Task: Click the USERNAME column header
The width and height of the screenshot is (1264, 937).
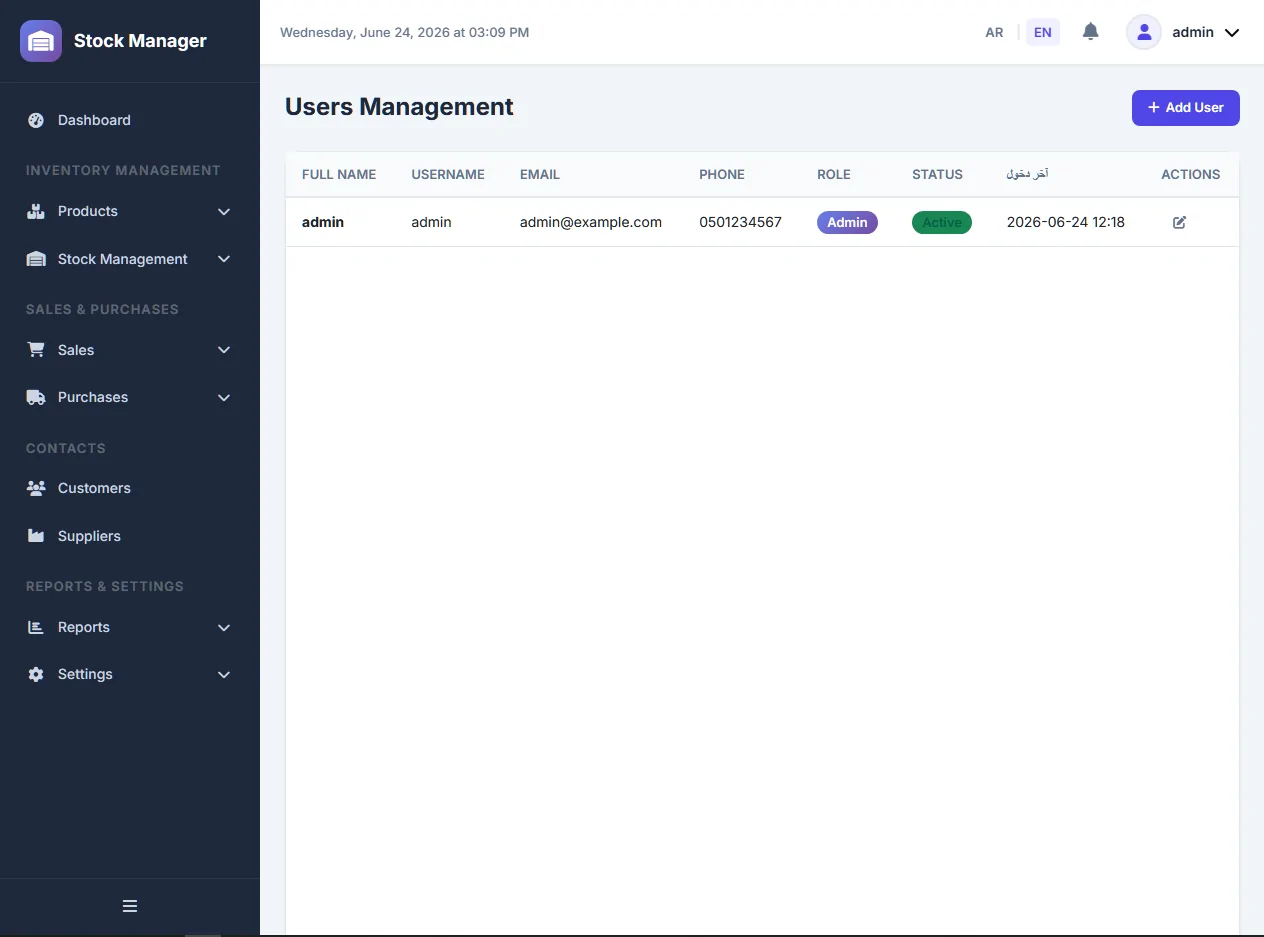Action: click(x=448, y=174)
